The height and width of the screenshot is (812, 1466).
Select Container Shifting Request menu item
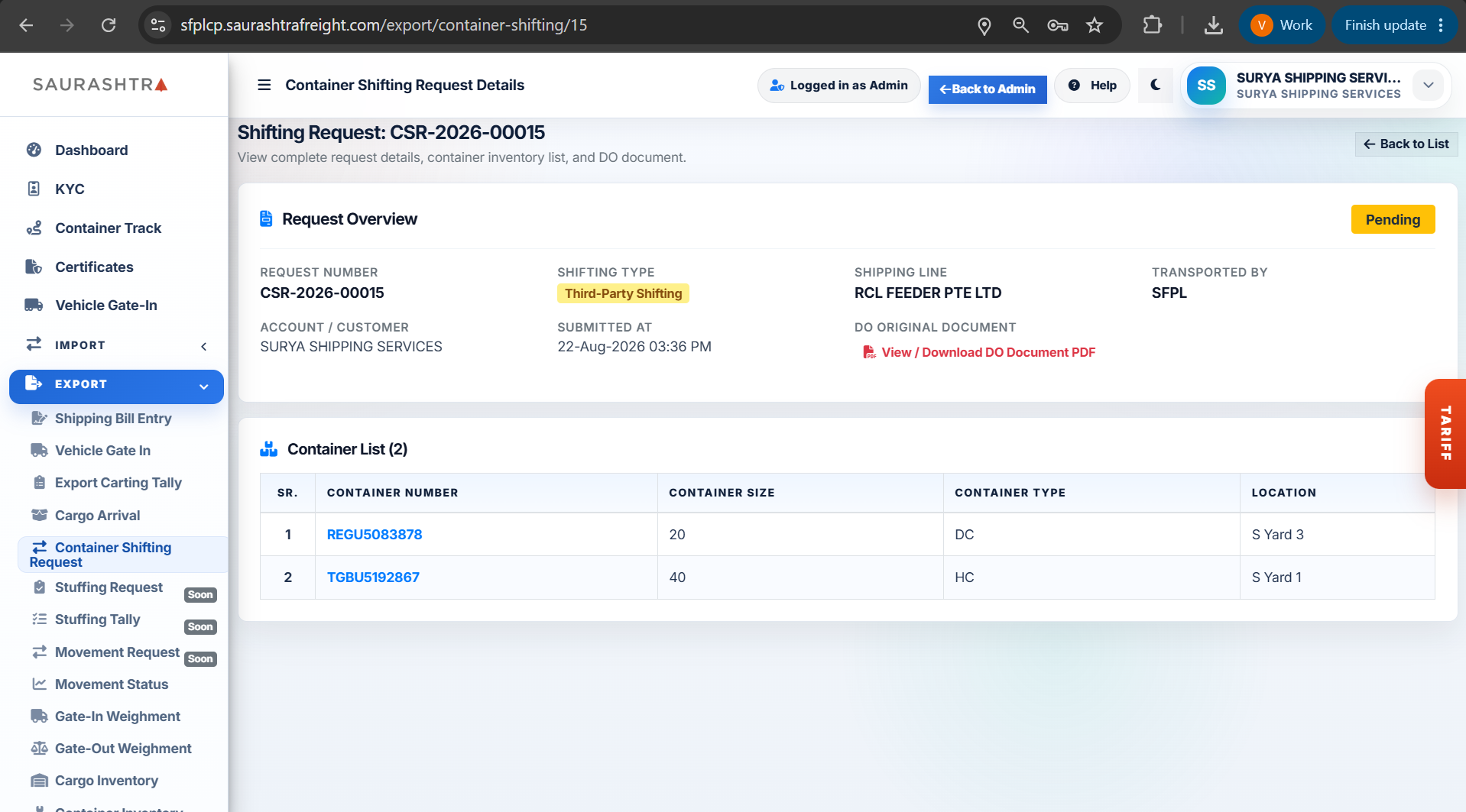click(x=122, y=555)
